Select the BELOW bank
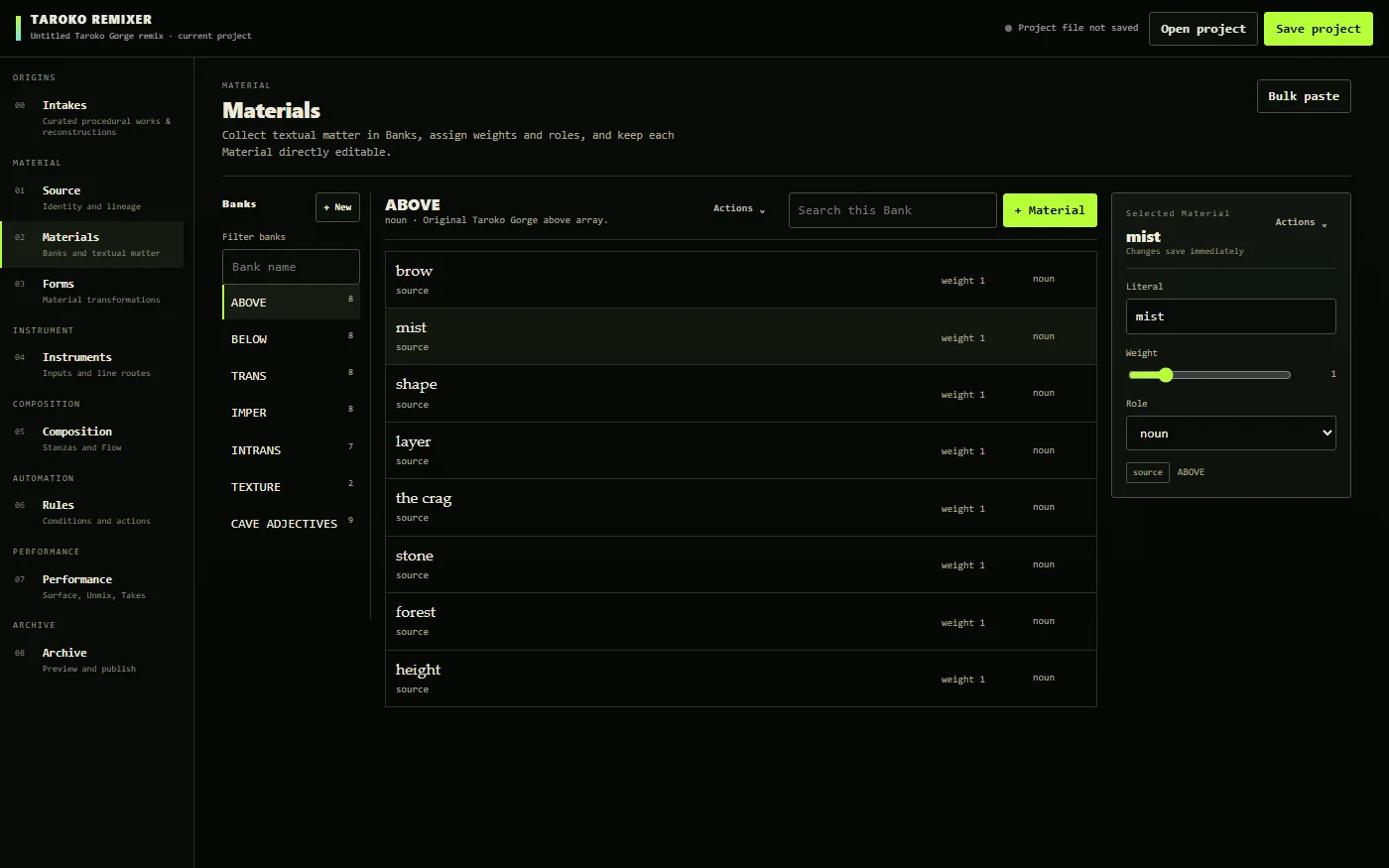The image size is (1389, 868). click(x=291, y=339)
